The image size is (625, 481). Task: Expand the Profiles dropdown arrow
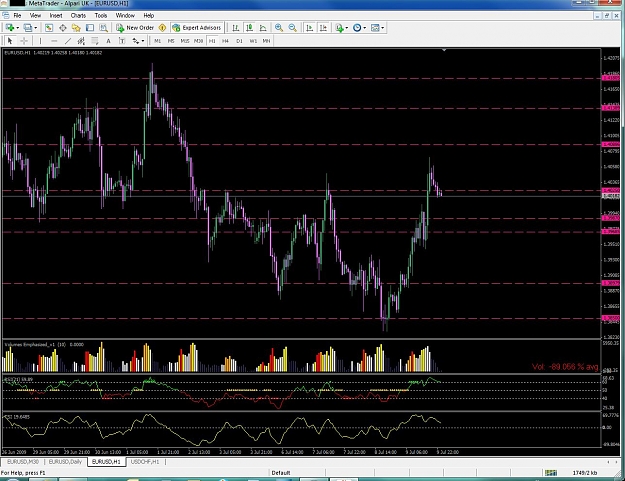[35, 28]
